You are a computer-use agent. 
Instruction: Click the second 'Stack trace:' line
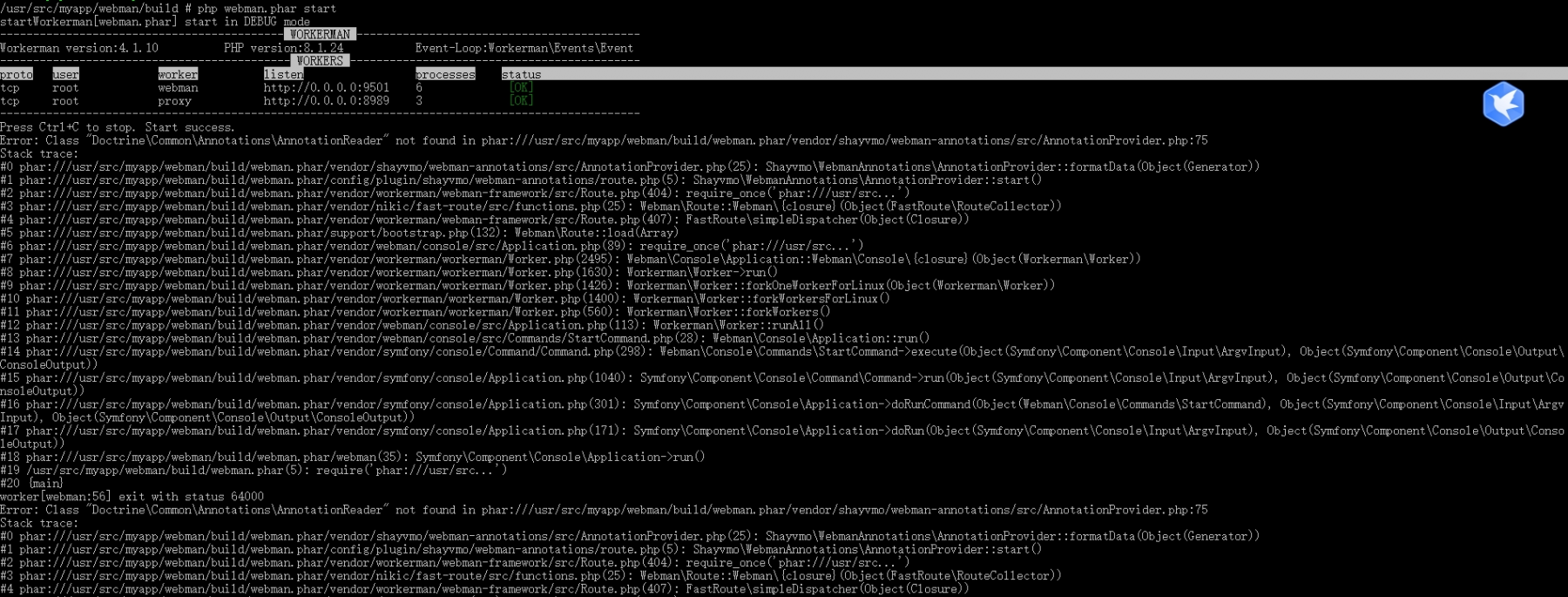(39, 523)
